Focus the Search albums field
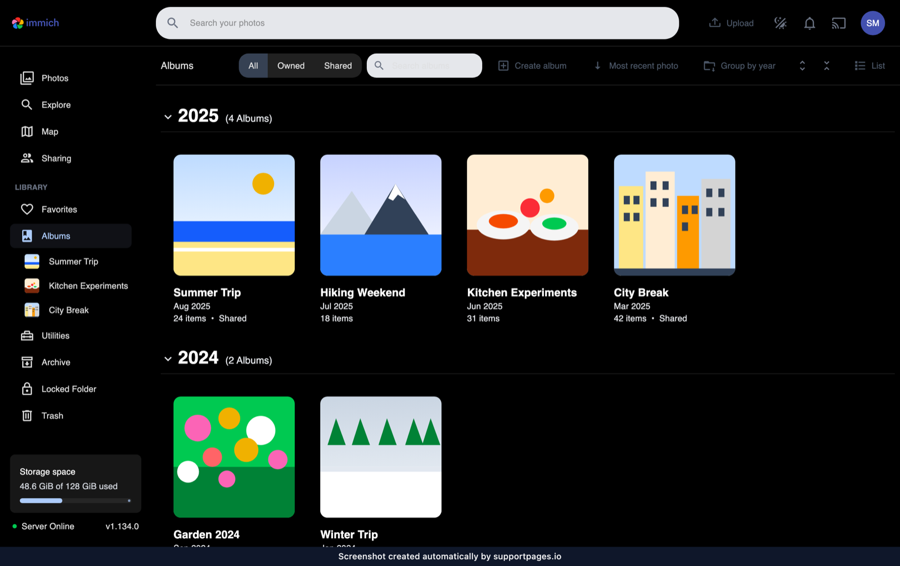 tap(425, 65)
